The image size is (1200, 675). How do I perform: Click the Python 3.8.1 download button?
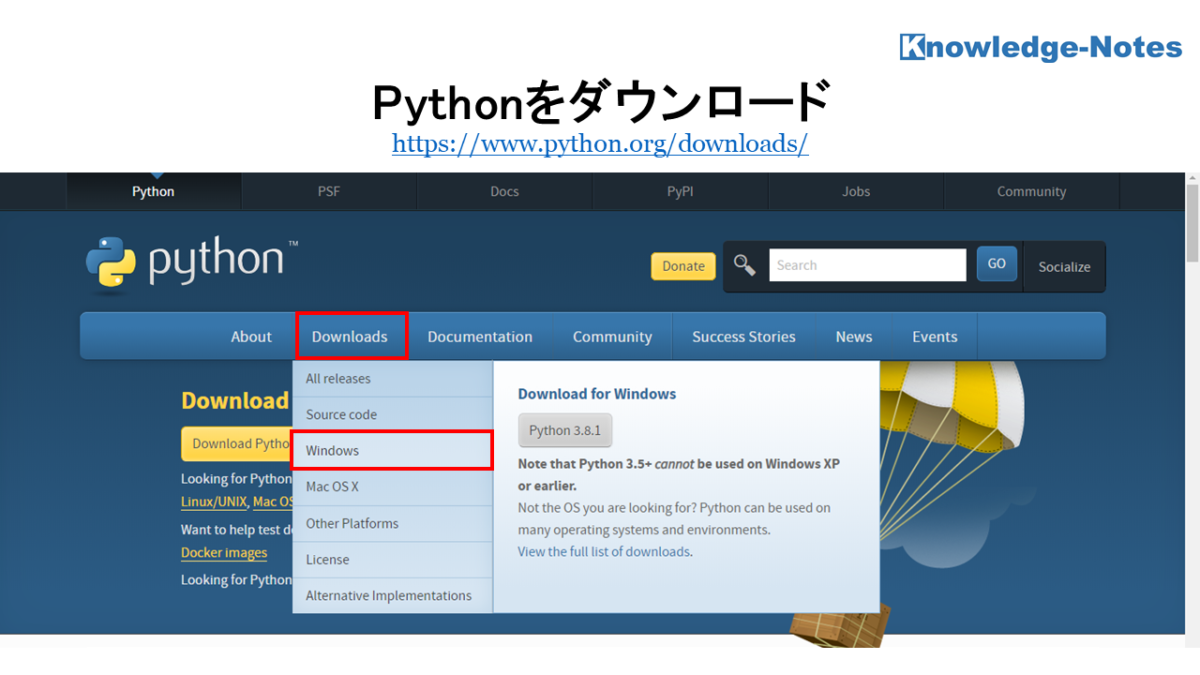565,430
